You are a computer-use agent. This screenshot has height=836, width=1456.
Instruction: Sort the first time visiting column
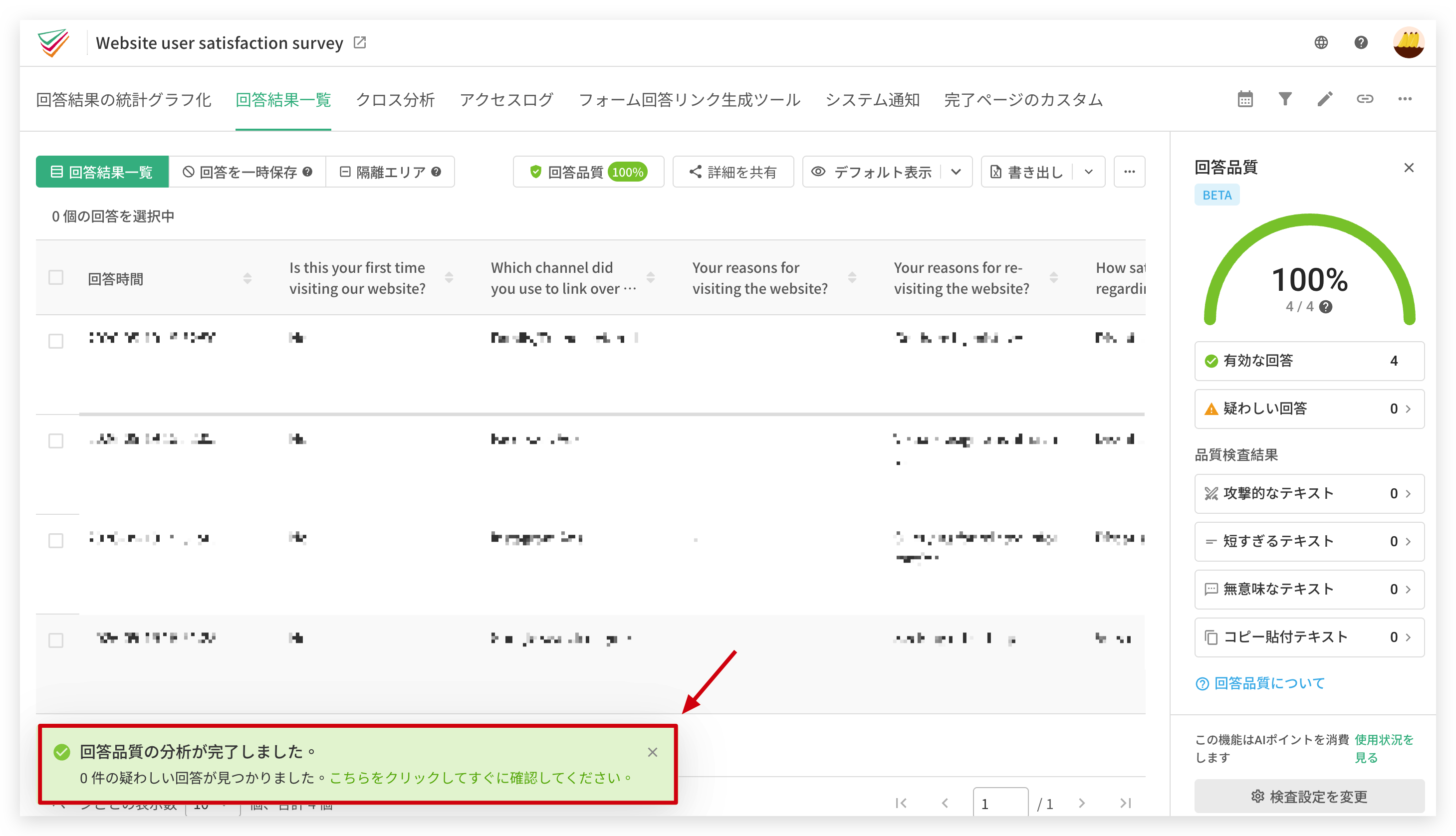449,278
